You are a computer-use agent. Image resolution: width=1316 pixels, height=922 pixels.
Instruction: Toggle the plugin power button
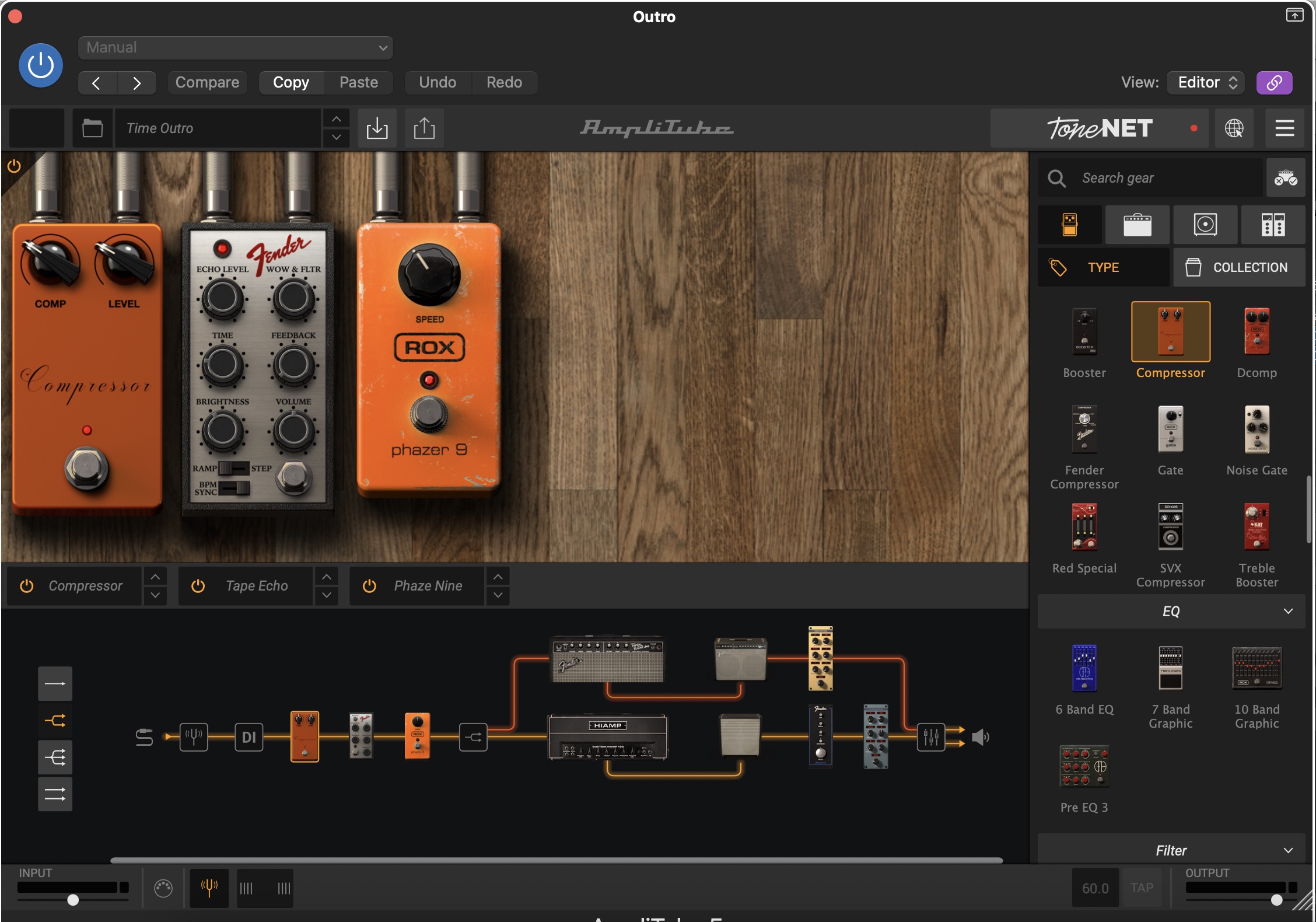pos(41,65)
